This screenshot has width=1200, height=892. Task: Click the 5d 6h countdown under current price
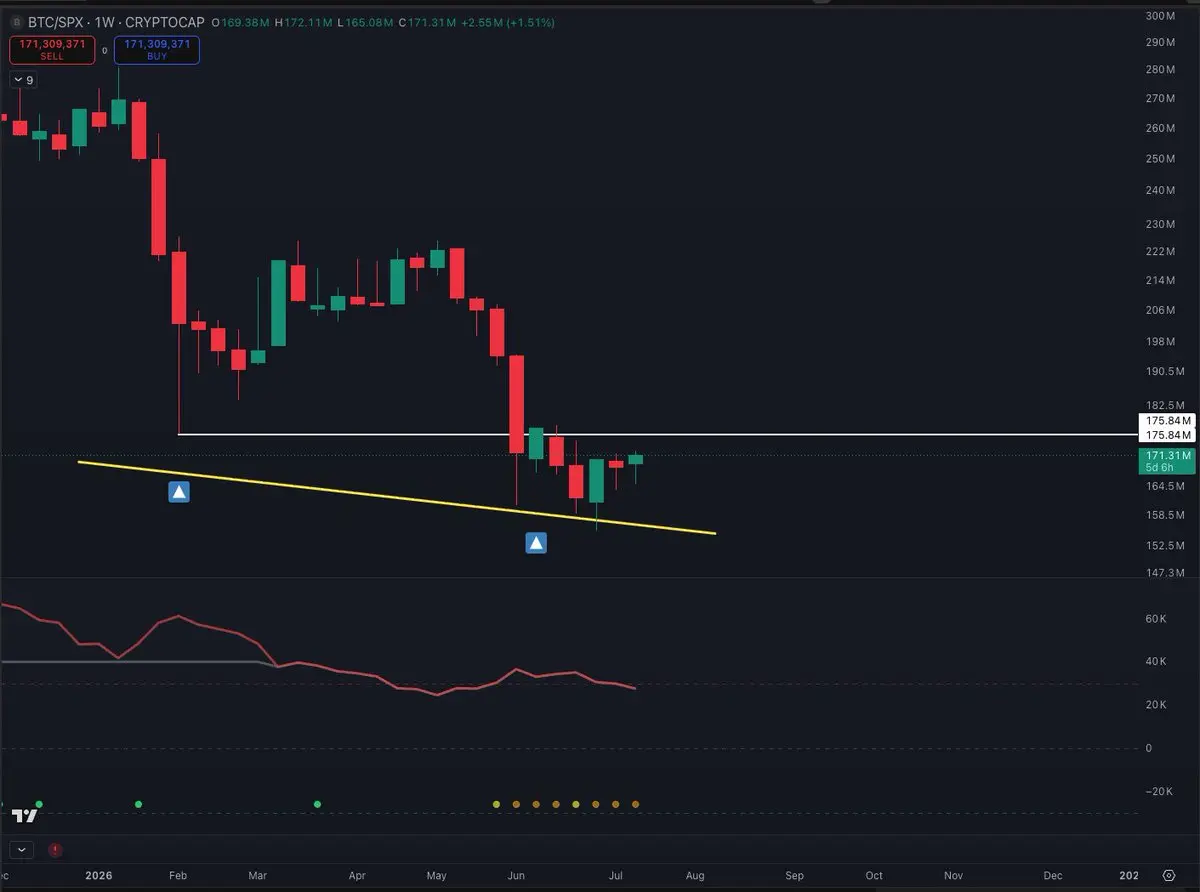click(x=1161, y=468)
